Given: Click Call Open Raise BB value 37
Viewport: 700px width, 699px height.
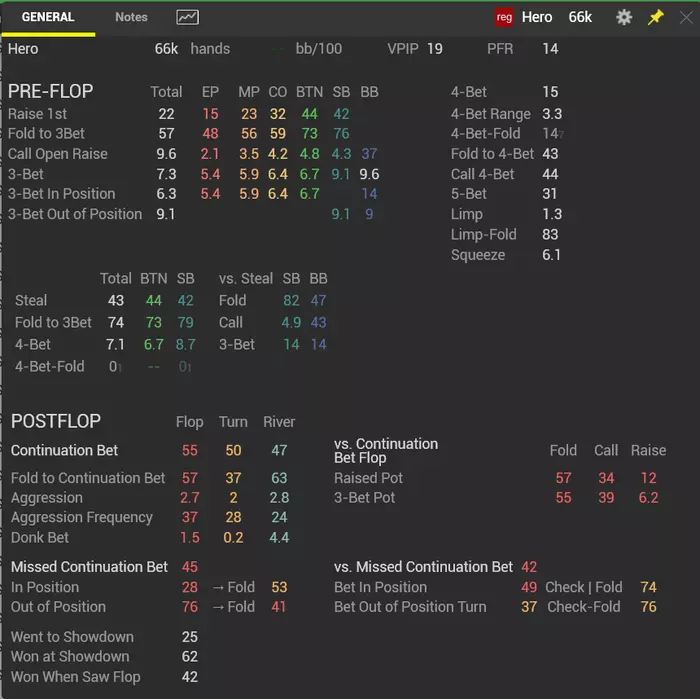Looking at the screenshot, I should pos(369,154).
